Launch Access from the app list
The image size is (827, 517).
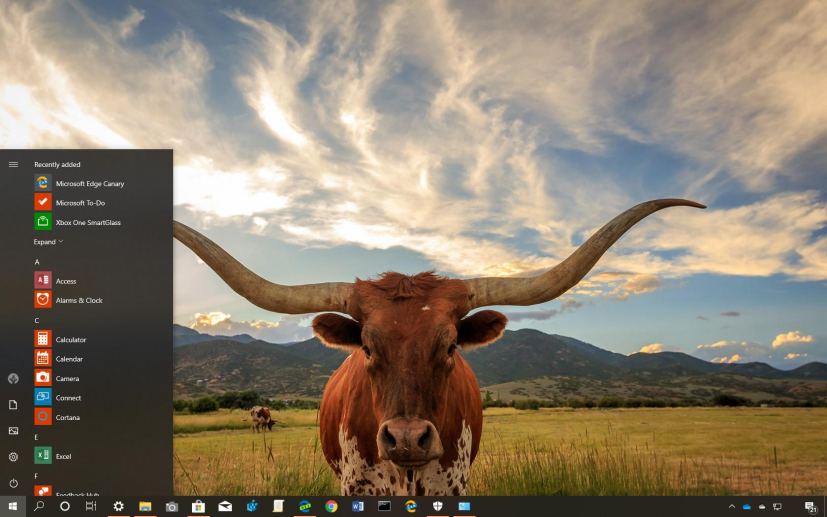[x=66, y=281]
